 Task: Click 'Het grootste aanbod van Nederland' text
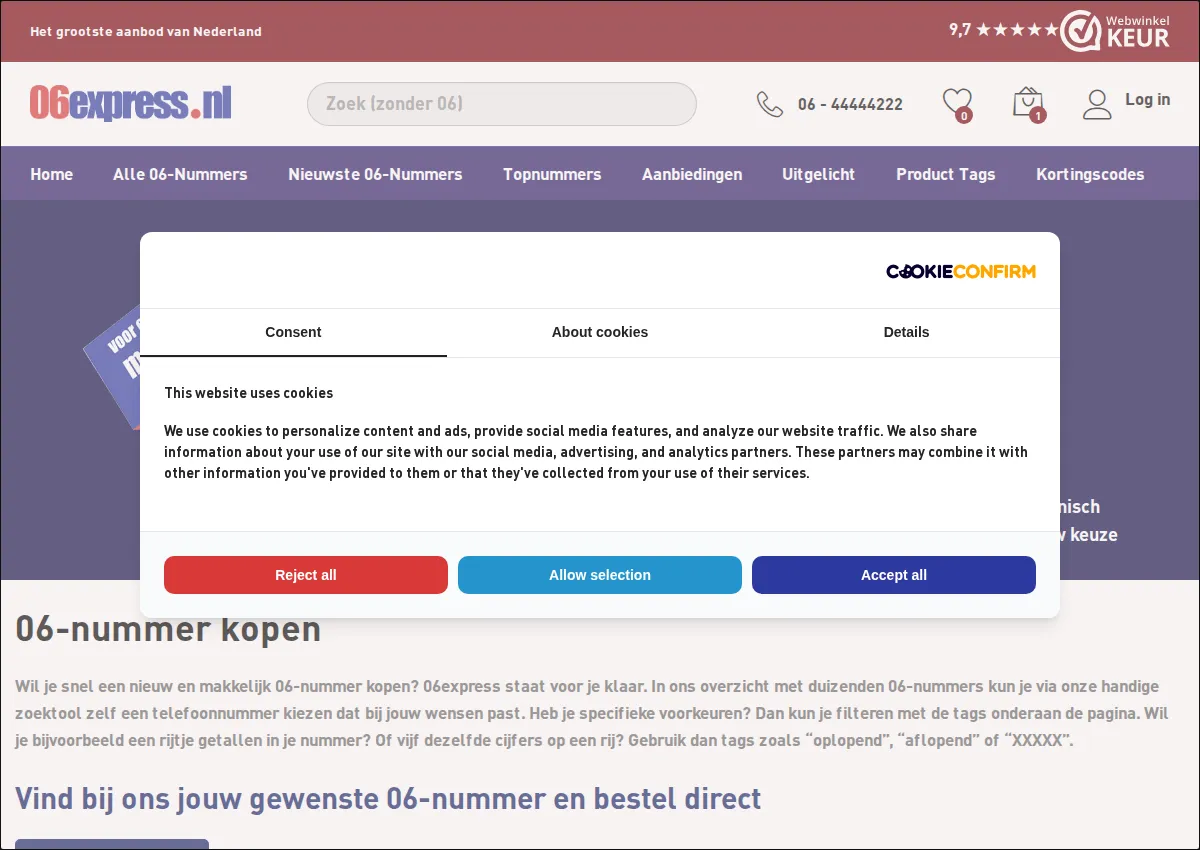[146, 31]
